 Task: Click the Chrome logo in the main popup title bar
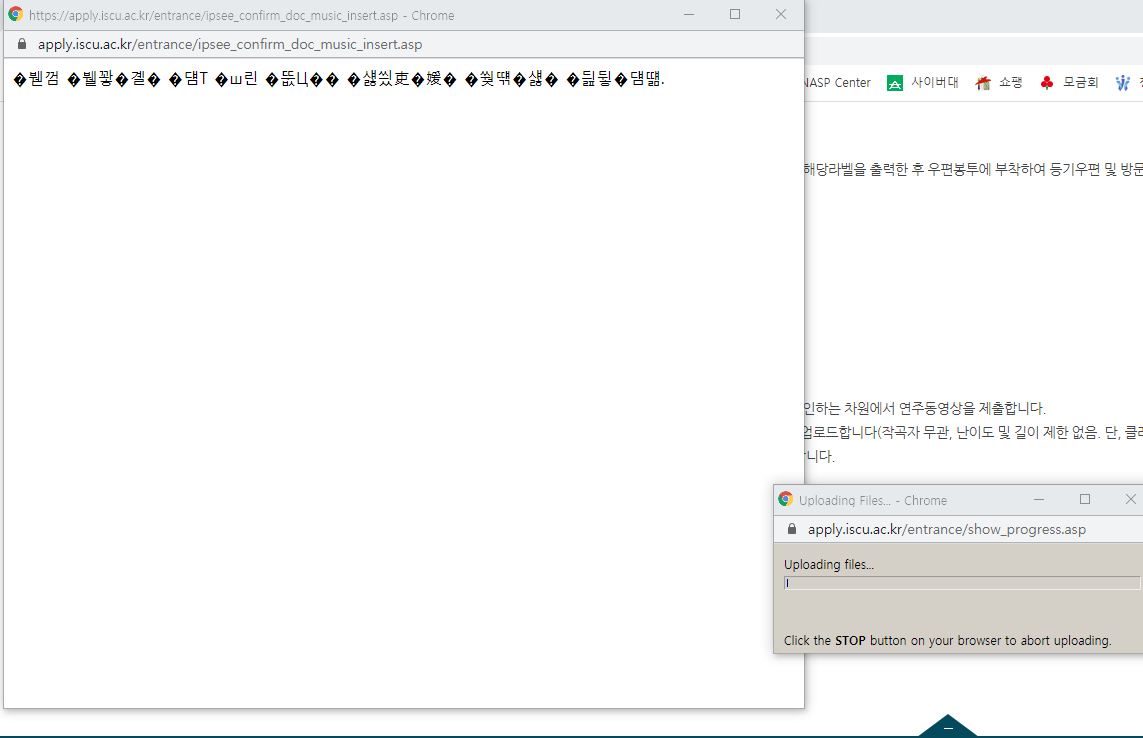click(x=15, y=15)
